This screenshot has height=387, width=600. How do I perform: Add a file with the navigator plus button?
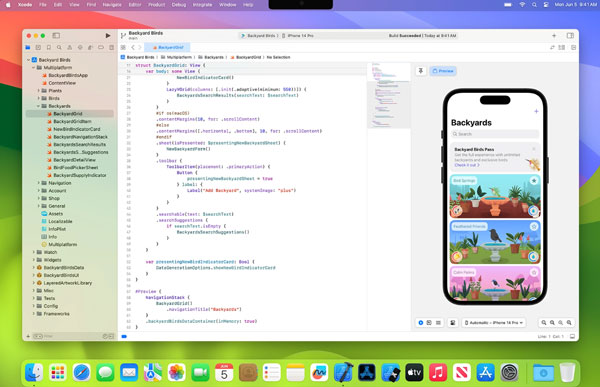pos(28,336)
